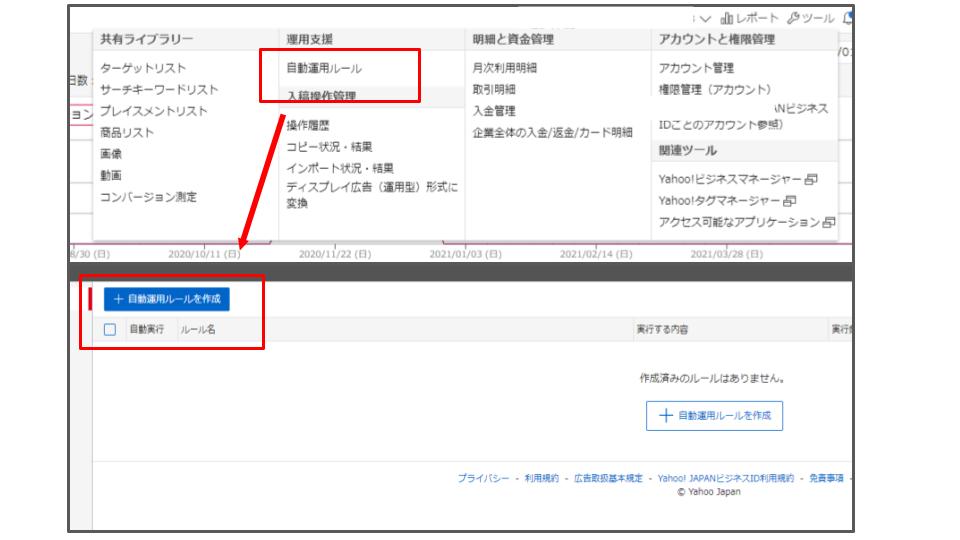
Task: Click external-link icon beside Yahoo!タグマネージャー
Action: tap(790, 201)
